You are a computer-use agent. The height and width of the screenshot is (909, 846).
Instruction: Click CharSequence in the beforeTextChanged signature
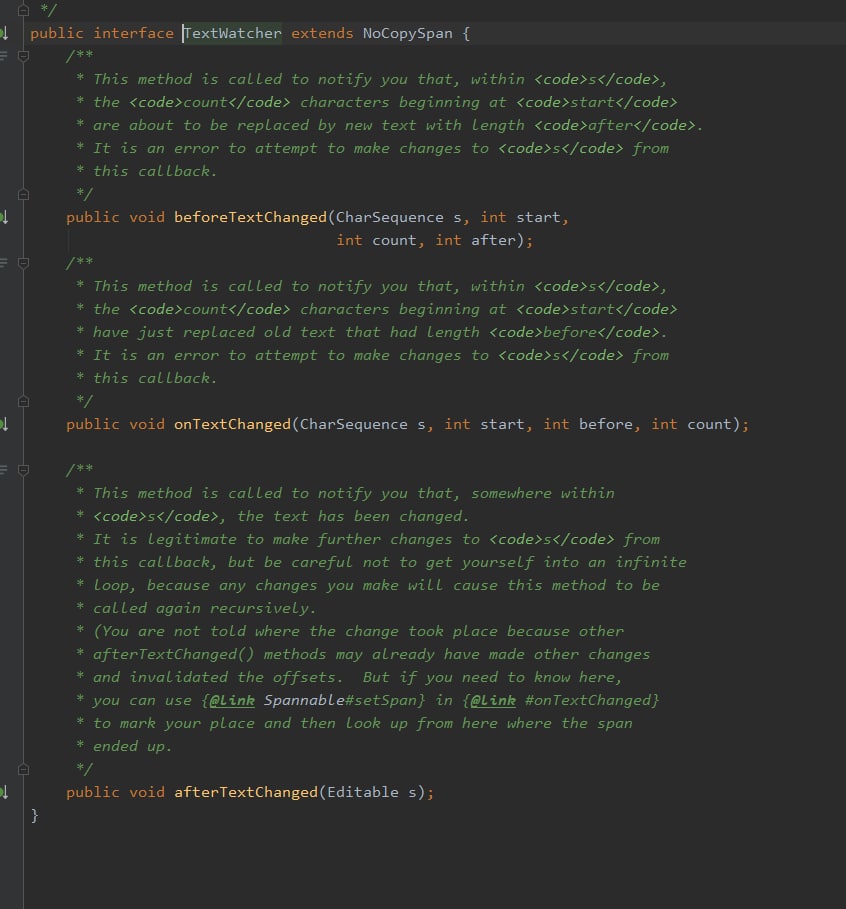pos(390,217)
